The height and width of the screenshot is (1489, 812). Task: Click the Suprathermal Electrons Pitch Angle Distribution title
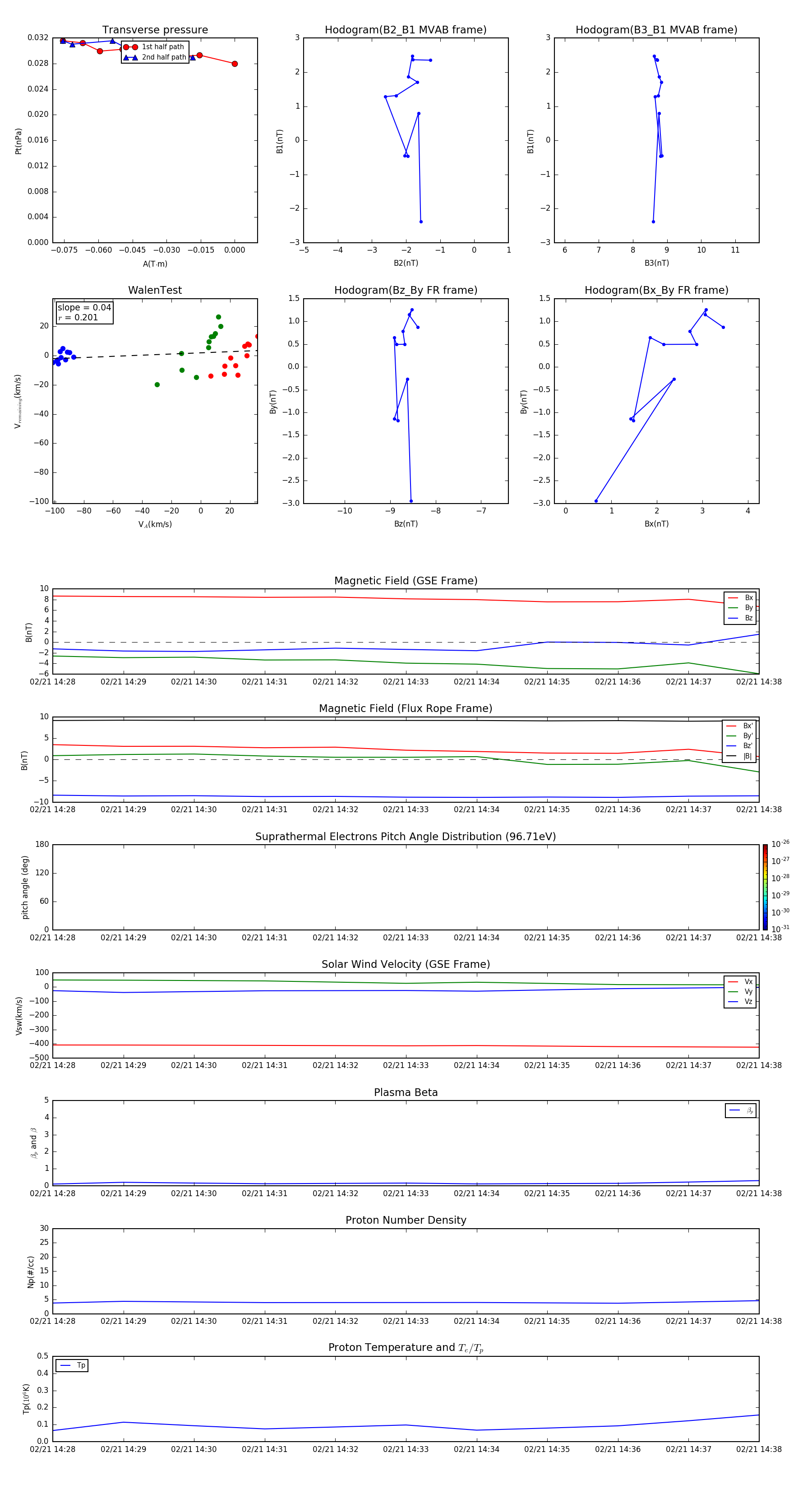point(406,837)
